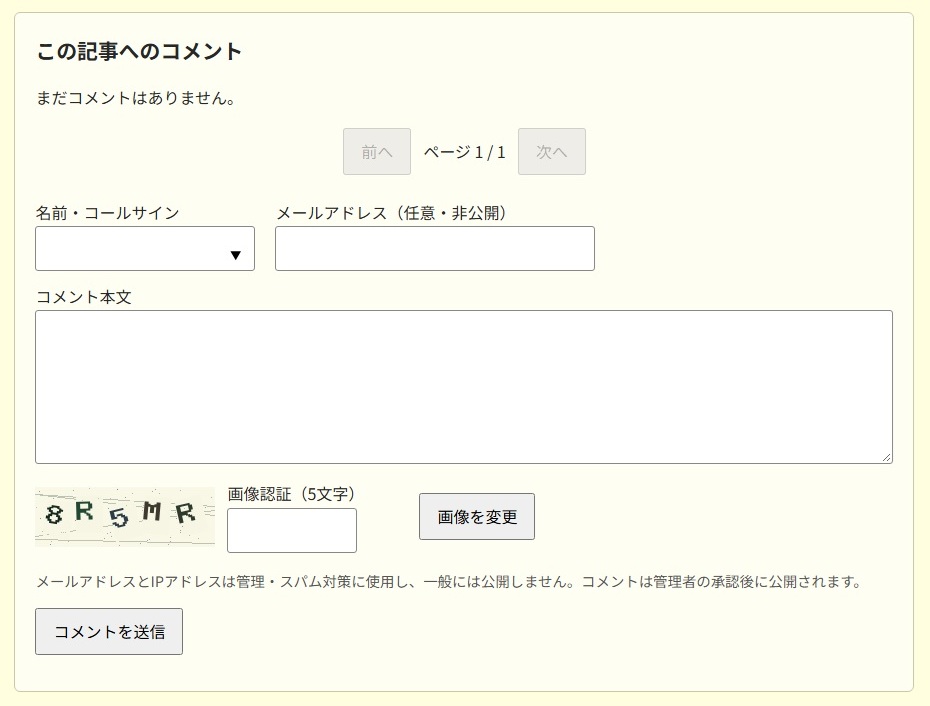Click the captcha image 8R5MR
930x706 pixels.
(x=125, y=517)
